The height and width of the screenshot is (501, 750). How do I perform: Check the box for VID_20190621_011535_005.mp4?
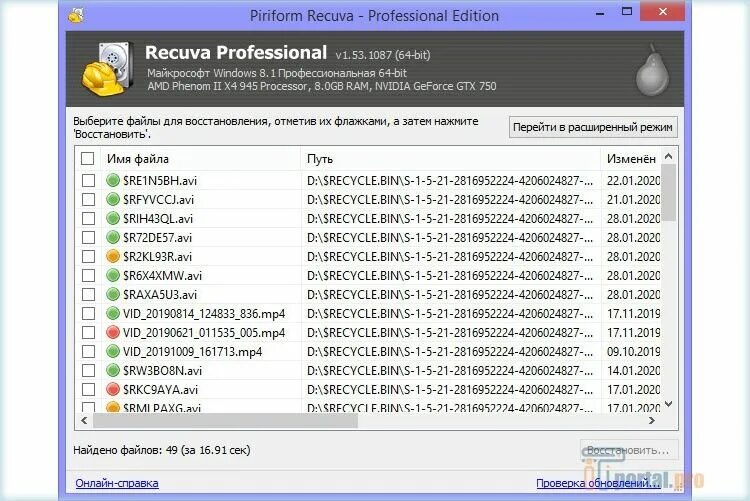coord(88,333)
